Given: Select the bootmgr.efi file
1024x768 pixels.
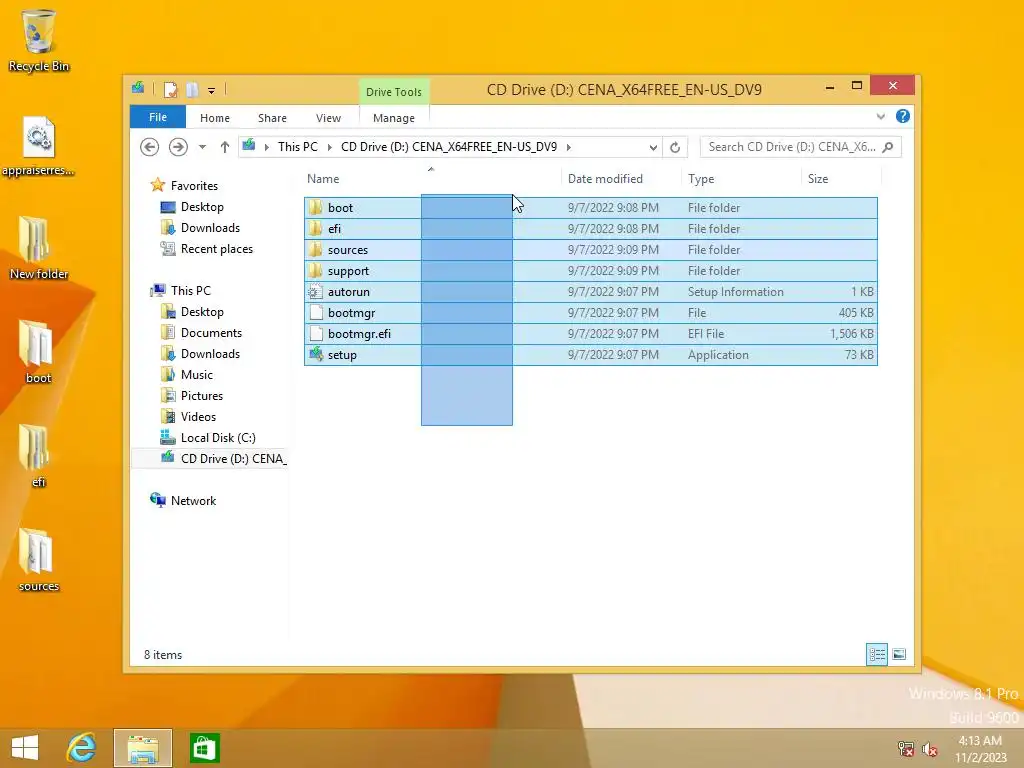Looking at the screenshot, I should click(x=590, y=334).
